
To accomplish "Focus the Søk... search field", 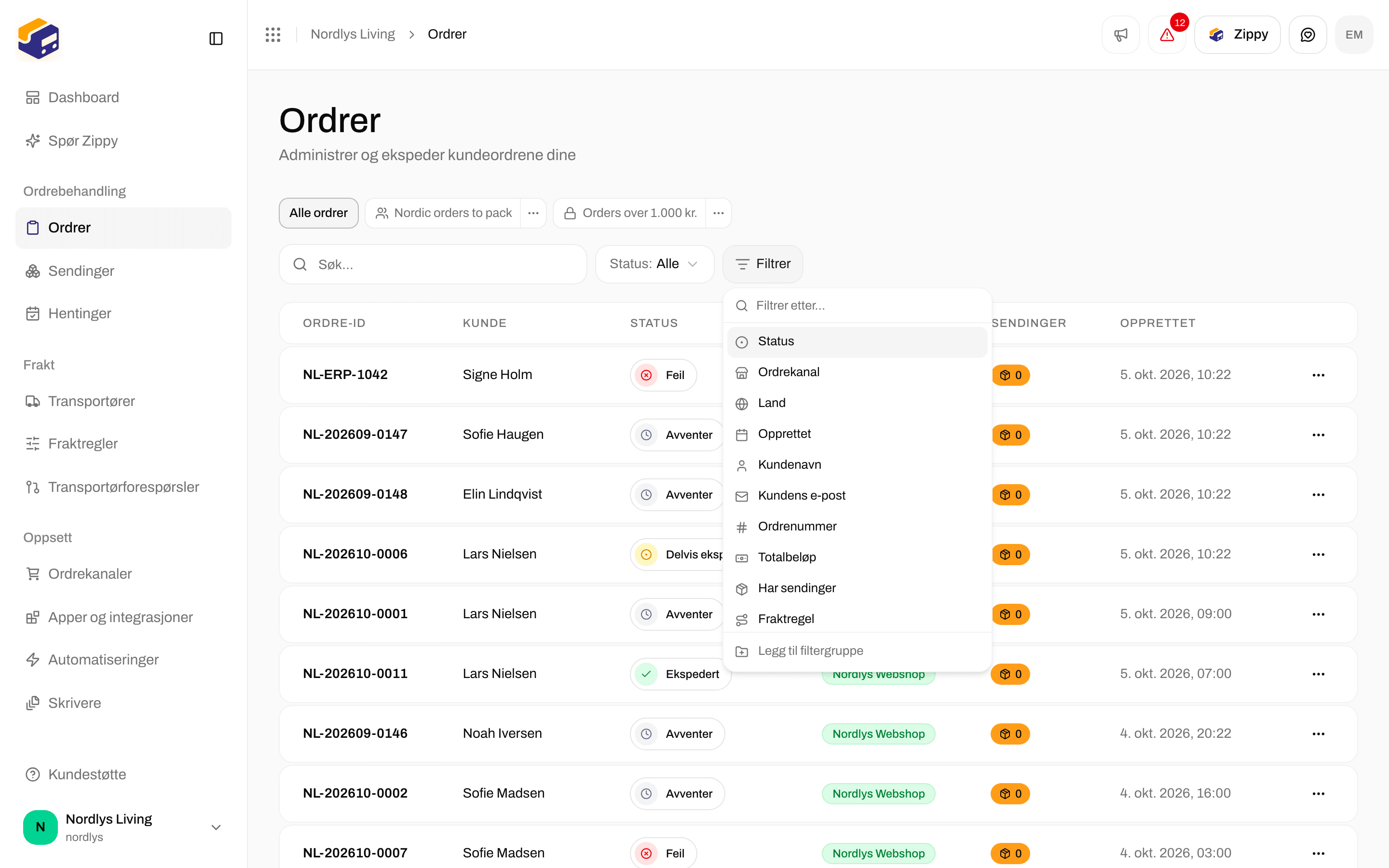I will pos(433,264).
